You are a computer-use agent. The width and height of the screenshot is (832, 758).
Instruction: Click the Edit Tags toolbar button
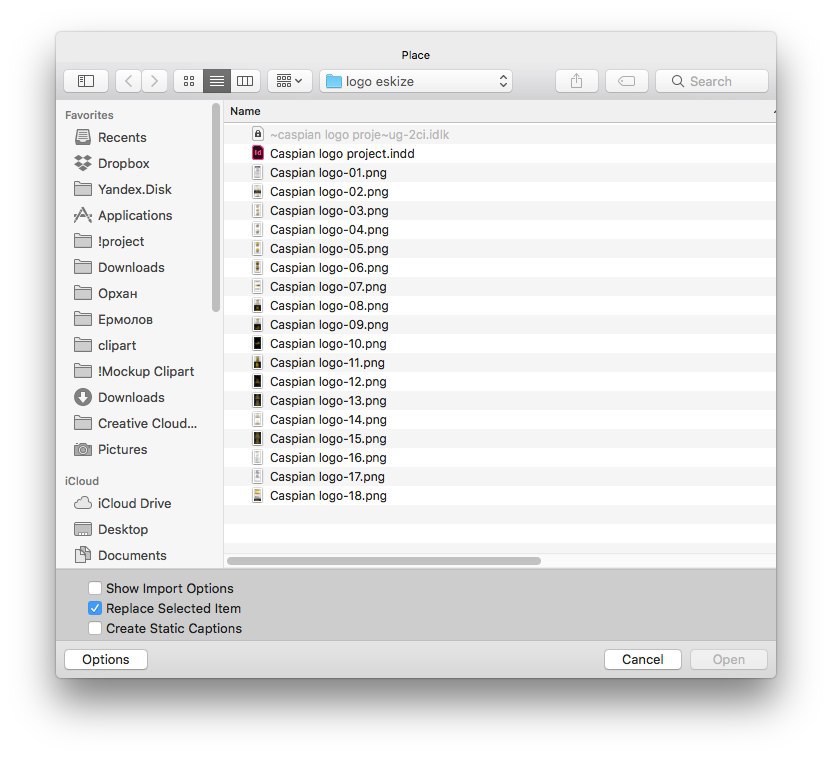627,81
